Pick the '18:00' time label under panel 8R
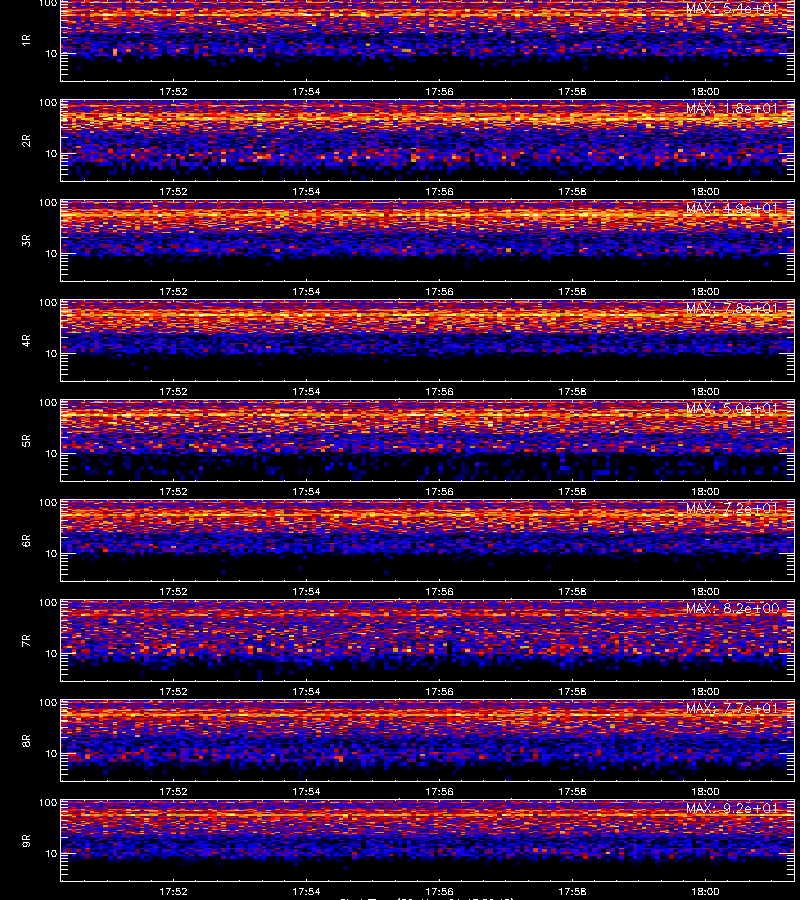Viewport: 800px width, 900px height. tap(705, 792)
